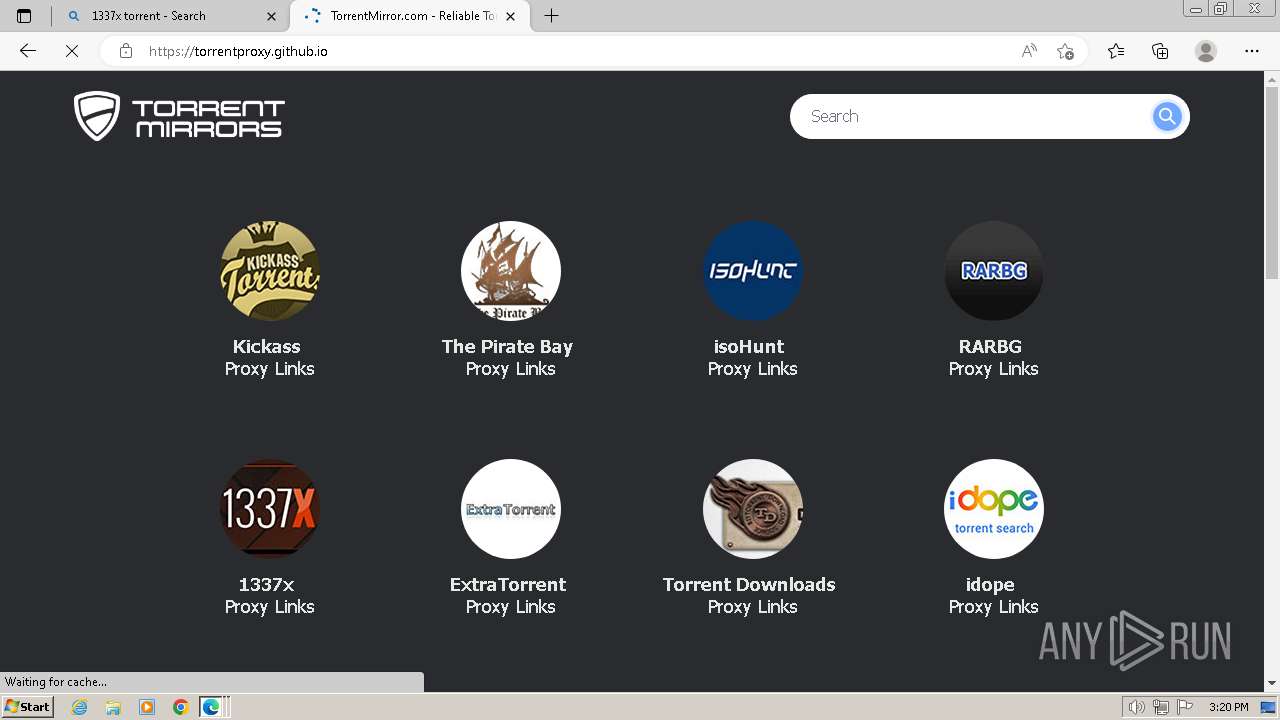Click the Show desktop button
This screenshot has width=1280, height=720.
[x=1269, y=707]
